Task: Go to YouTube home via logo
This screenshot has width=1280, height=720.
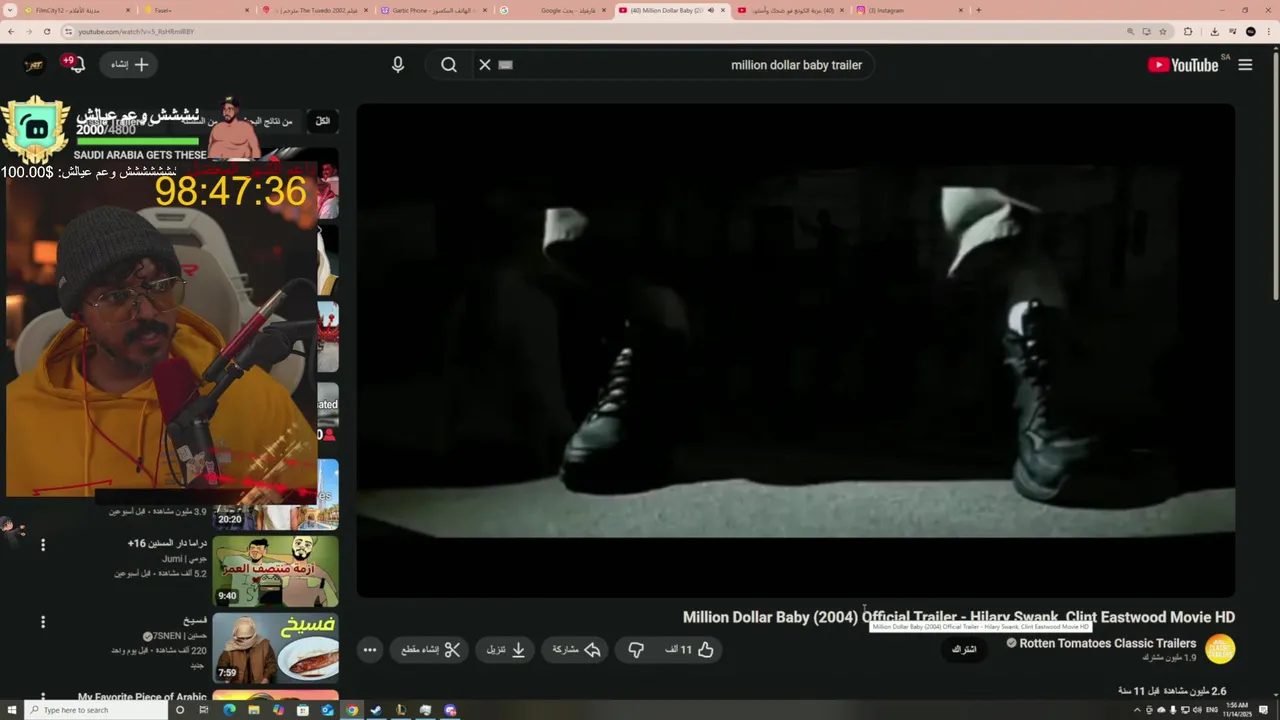Action: point(1183,65)
